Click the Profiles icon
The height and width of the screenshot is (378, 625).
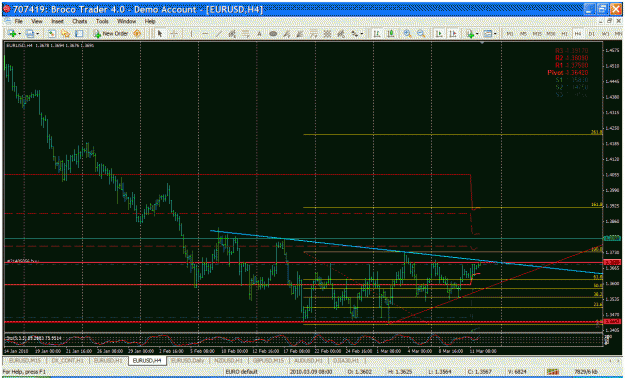click(x=30, y=34)
